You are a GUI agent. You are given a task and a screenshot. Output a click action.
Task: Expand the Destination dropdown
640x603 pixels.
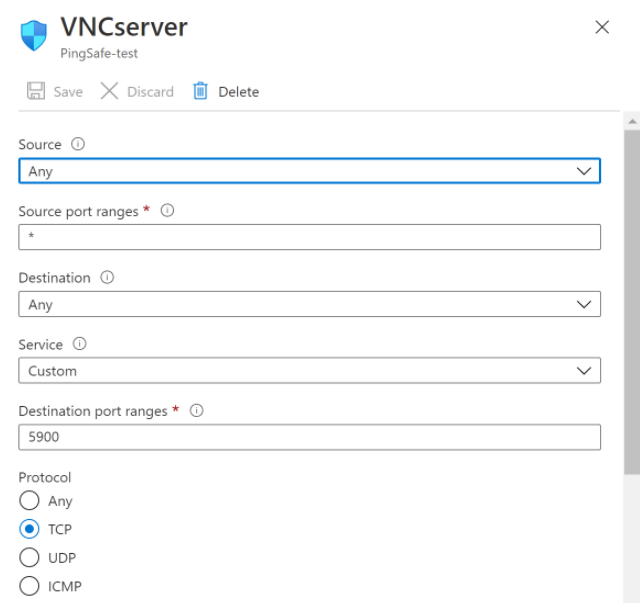coord(309,304)
